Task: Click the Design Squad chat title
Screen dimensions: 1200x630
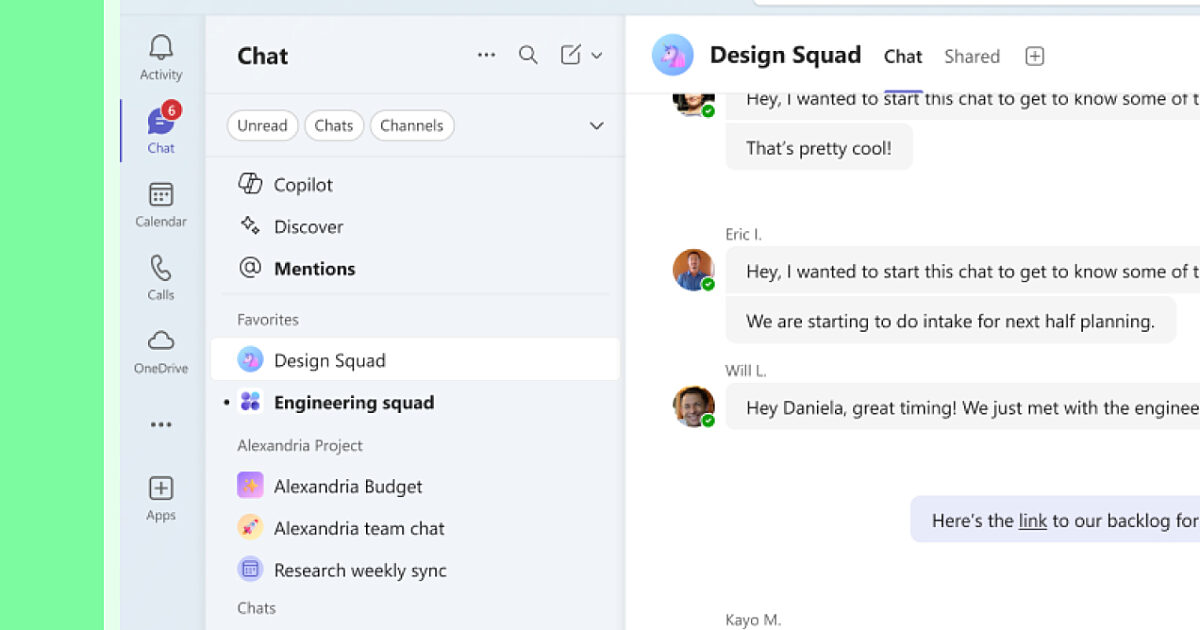Action: click(785, 55)
